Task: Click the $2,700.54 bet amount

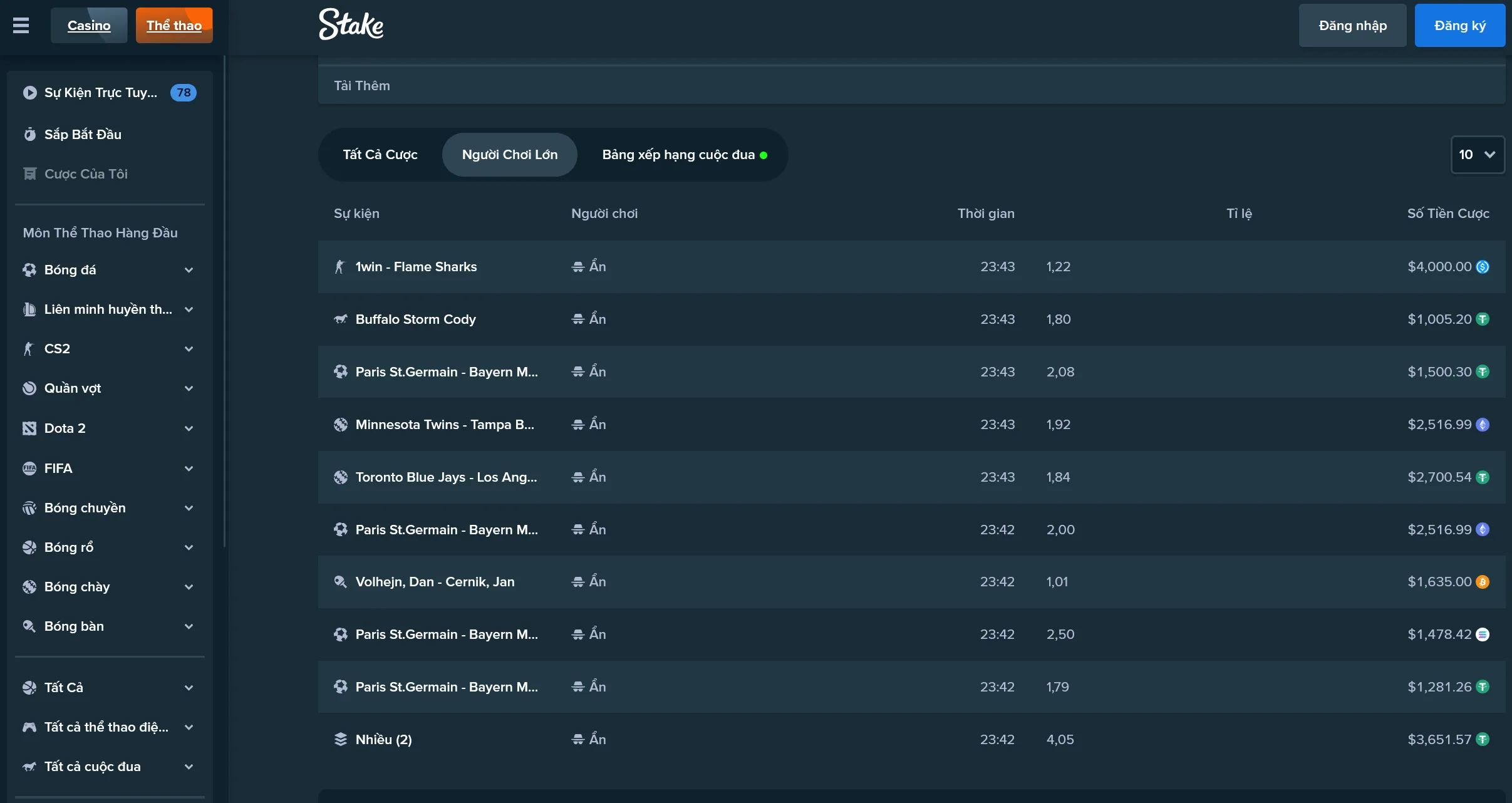Action: [1439, 477]
